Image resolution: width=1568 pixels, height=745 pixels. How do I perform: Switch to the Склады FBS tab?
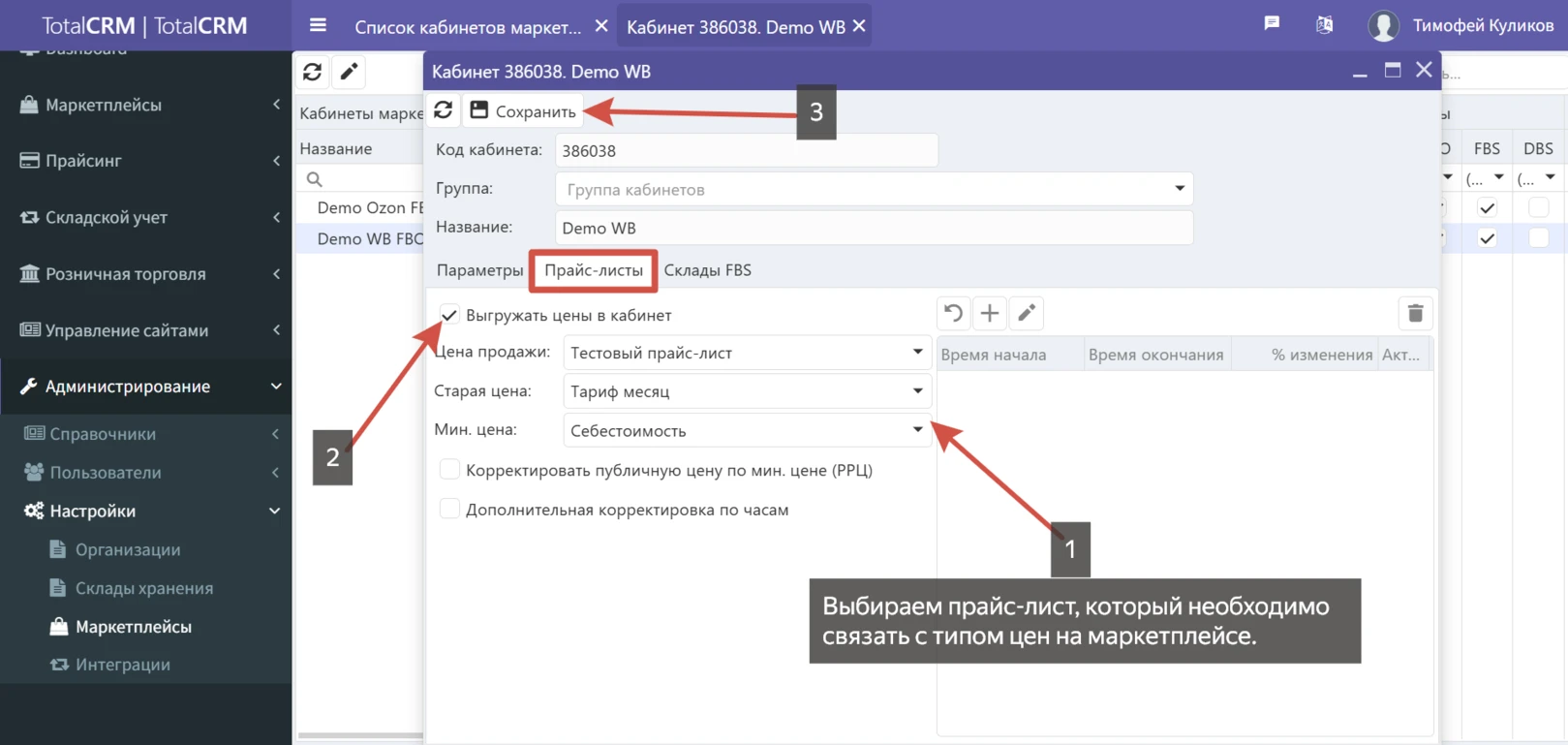707,270
